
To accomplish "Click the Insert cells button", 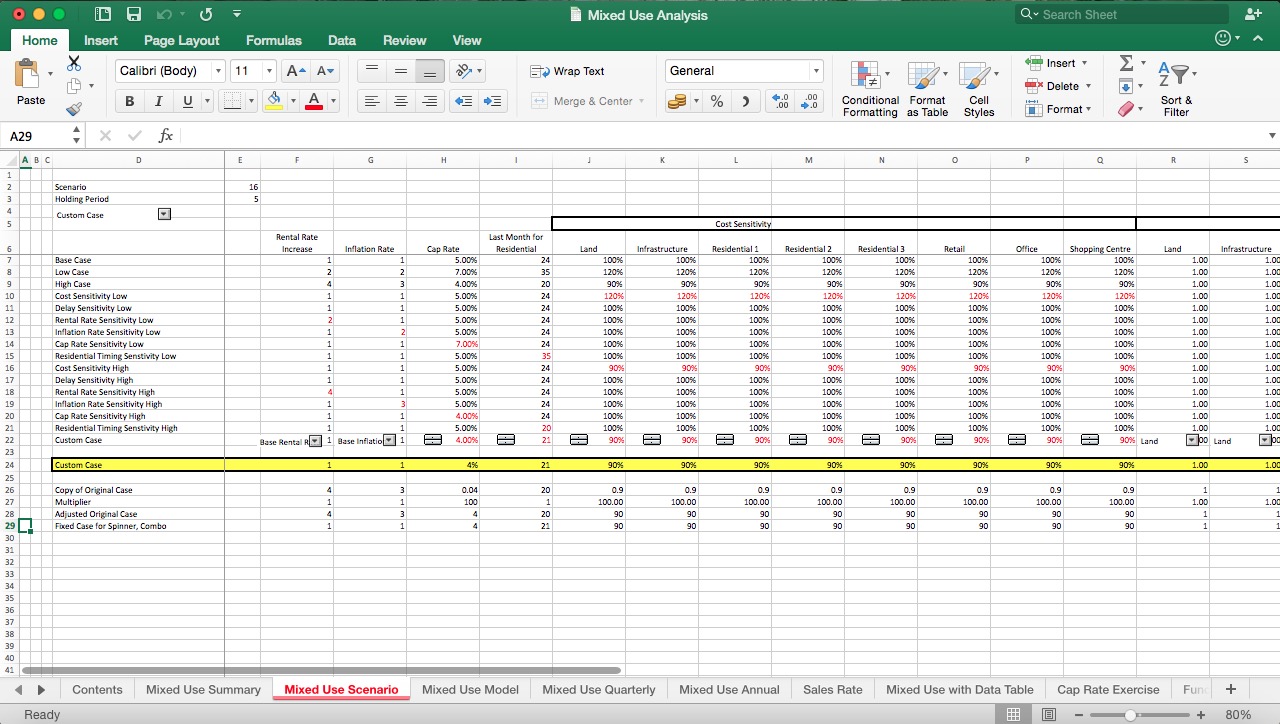I will pos(1056,63).
